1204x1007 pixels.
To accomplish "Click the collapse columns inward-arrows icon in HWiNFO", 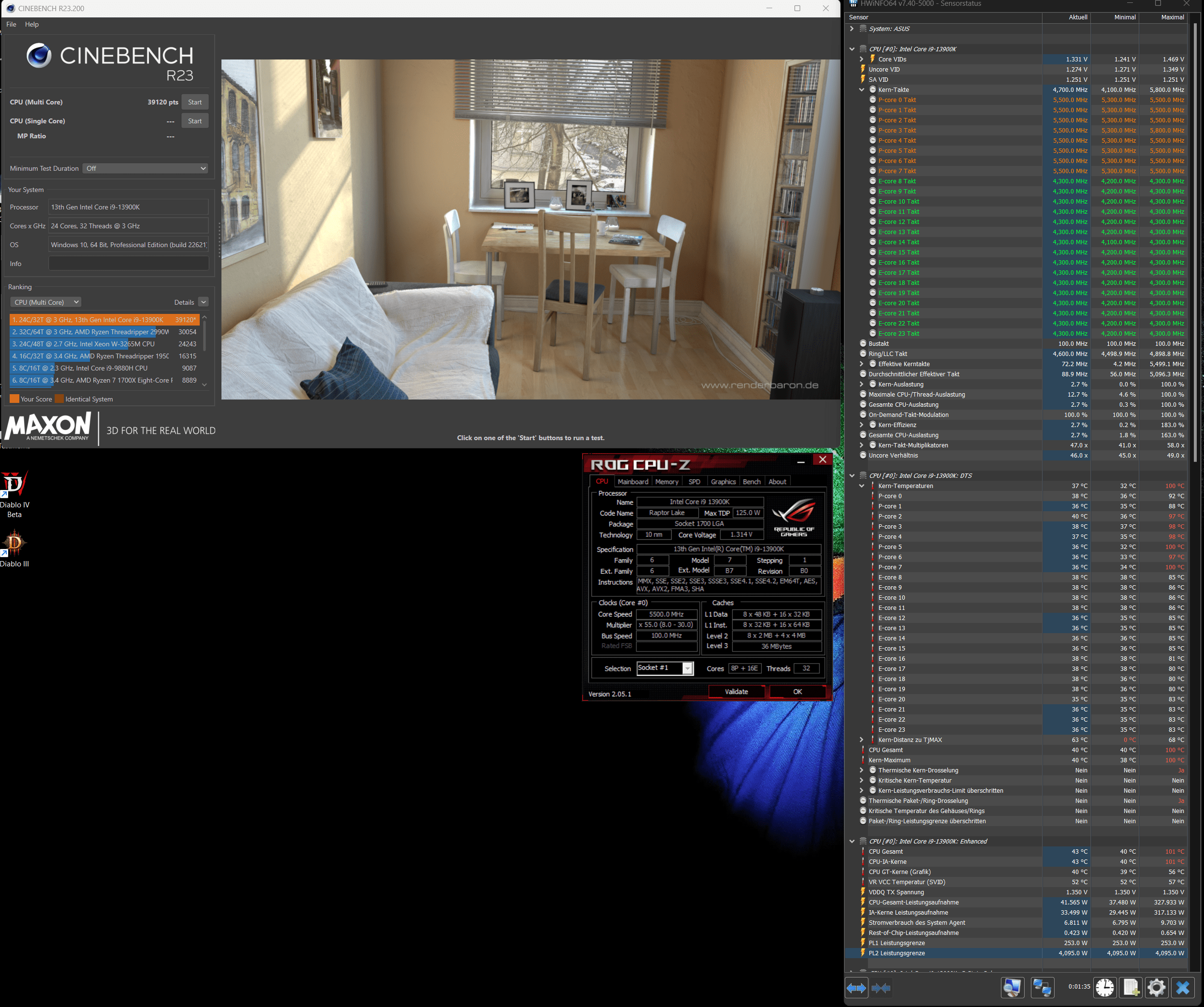I will click(881, 988).
